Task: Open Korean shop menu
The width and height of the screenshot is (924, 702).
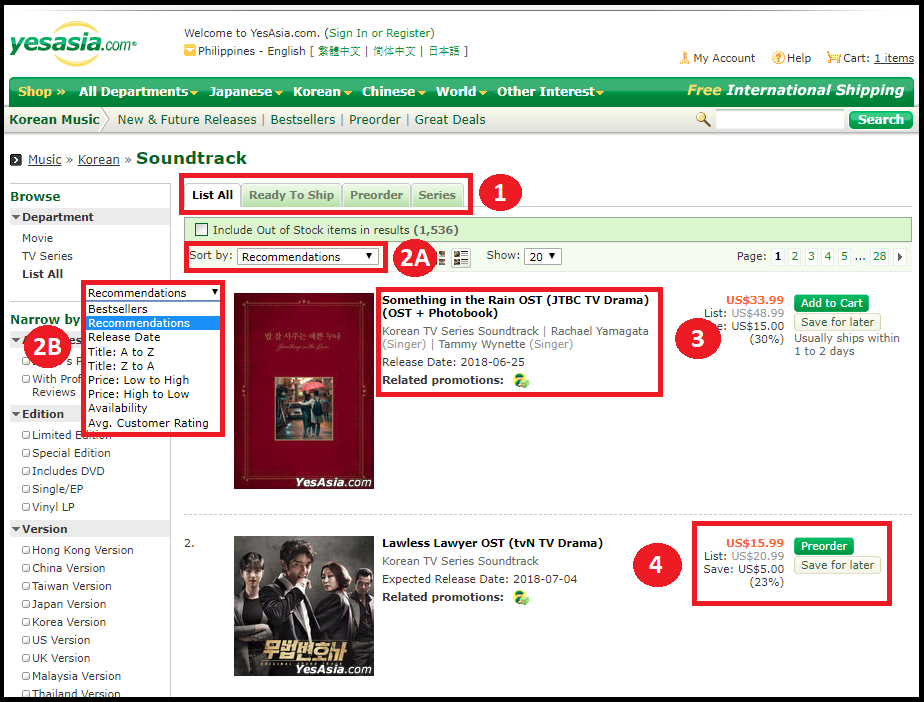Action: point(322,92)
